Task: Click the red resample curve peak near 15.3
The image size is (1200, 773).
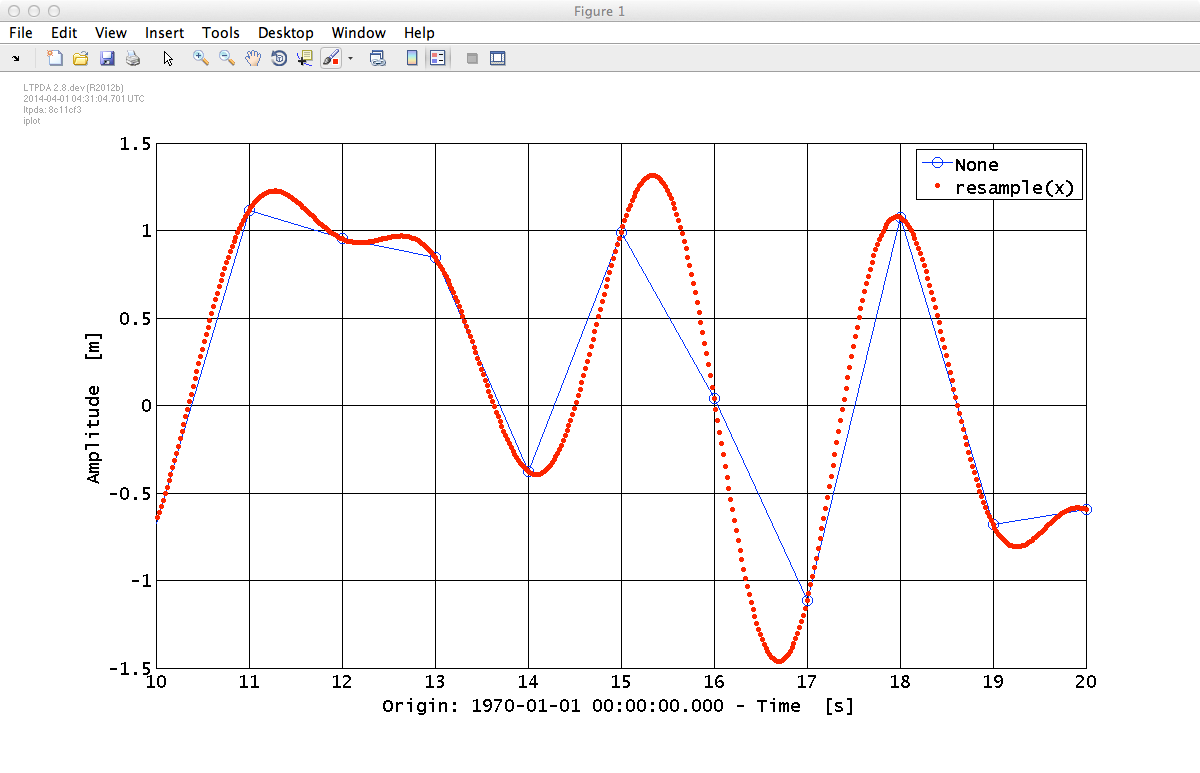Action: 652,177
